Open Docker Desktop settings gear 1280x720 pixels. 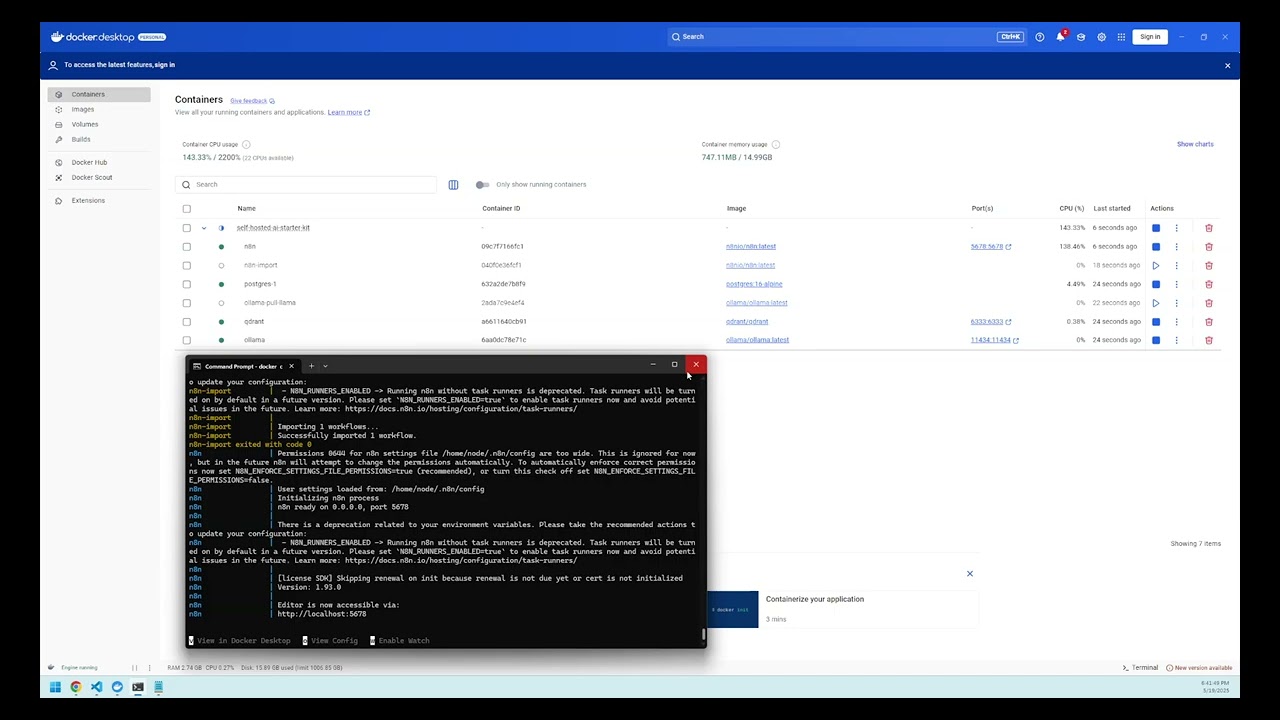click(1101, 37)
